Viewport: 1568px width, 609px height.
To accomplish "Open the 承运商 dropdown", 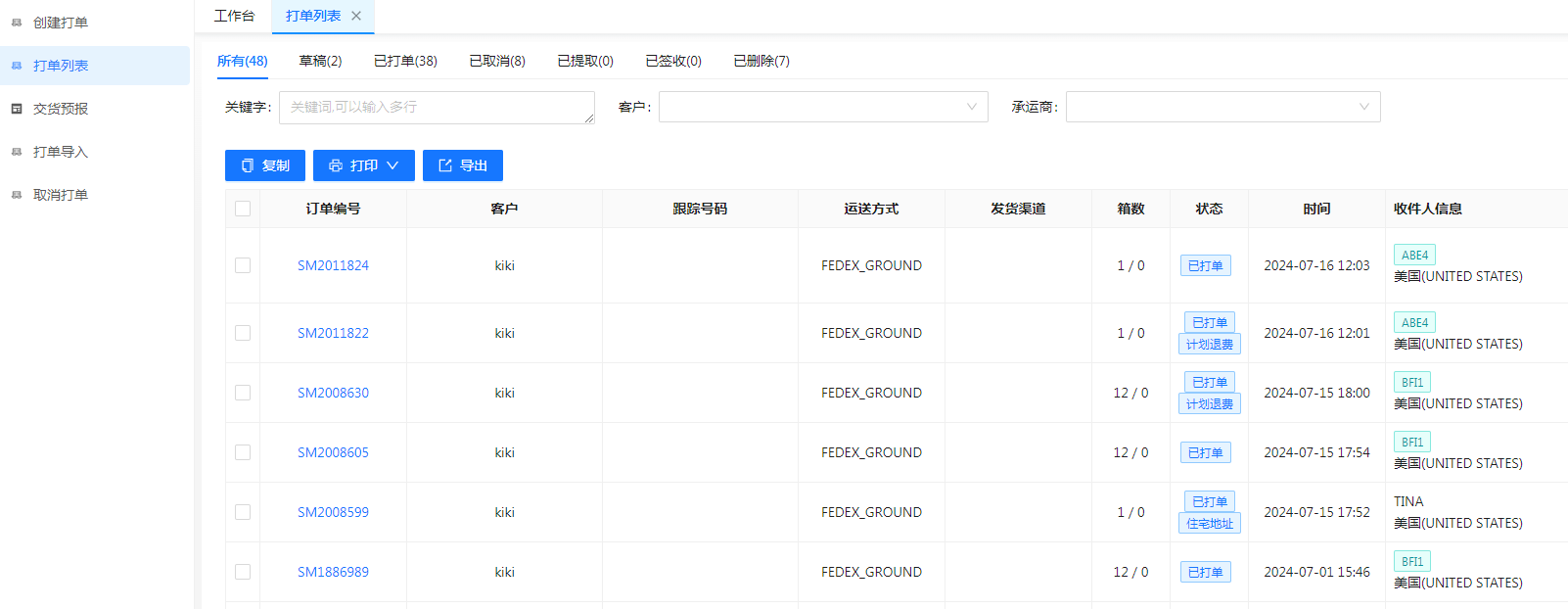I will coord(1222,107).
